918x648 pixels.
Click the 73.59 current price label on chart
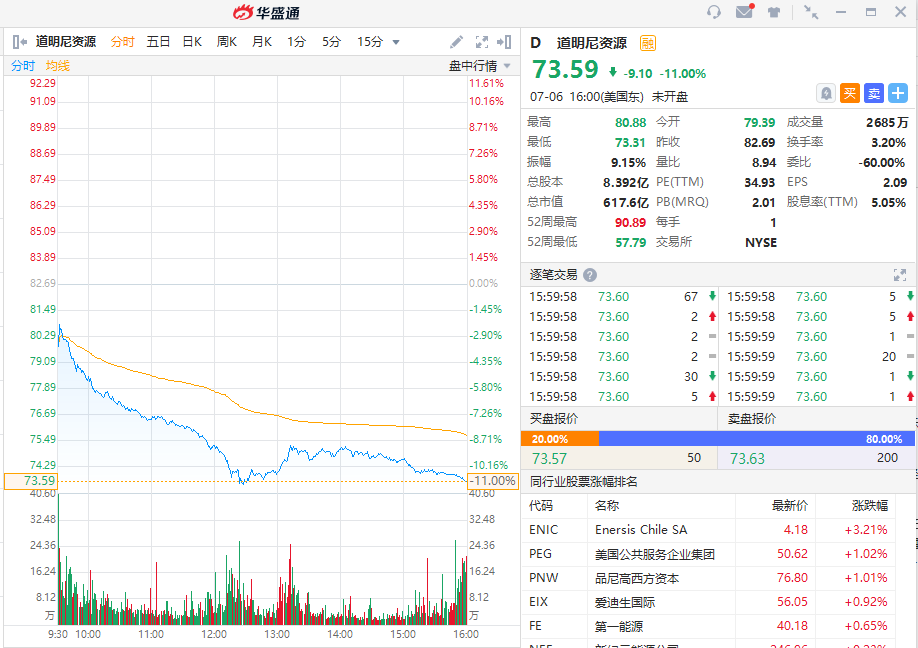pyautogui.click(x=30, y=481)
